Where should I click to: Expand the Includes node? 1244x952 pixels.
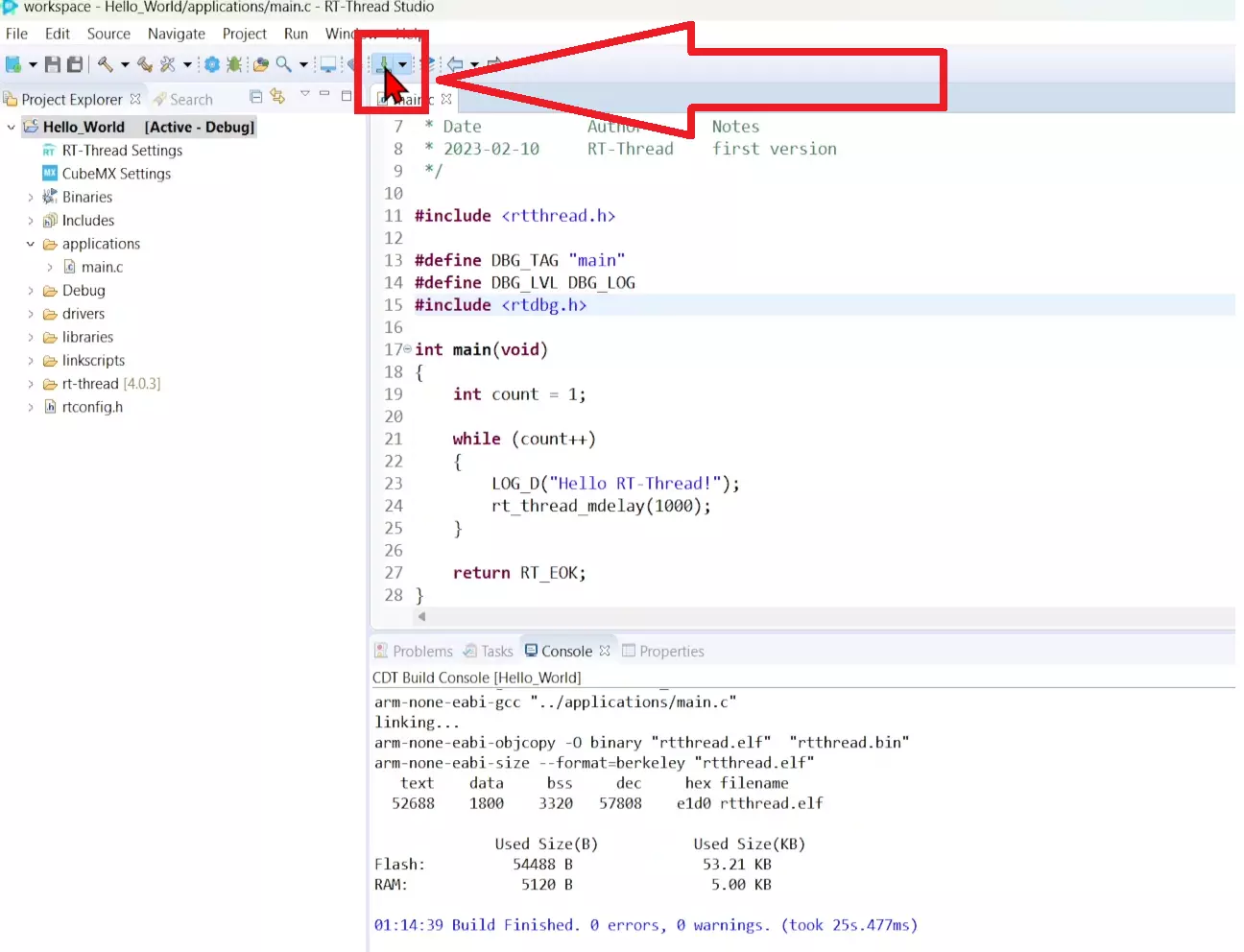31,221
